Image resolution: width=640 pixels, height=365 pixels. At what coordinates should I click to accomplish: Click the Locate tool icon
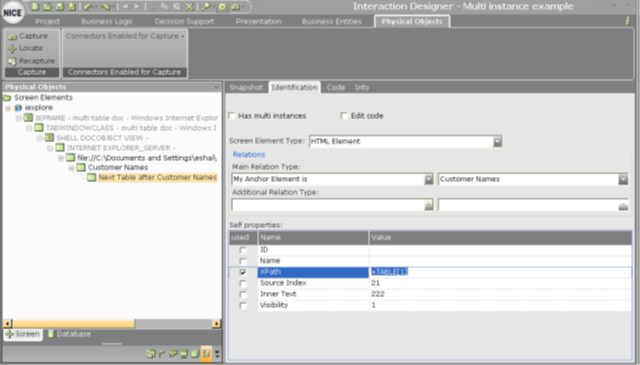[12, 49]
